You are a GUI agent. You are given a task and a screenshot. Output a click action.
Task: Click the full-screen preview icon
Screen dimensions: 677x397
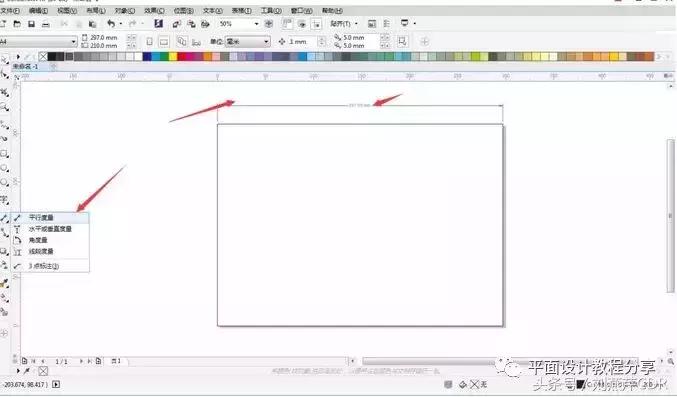coord(269,24)
